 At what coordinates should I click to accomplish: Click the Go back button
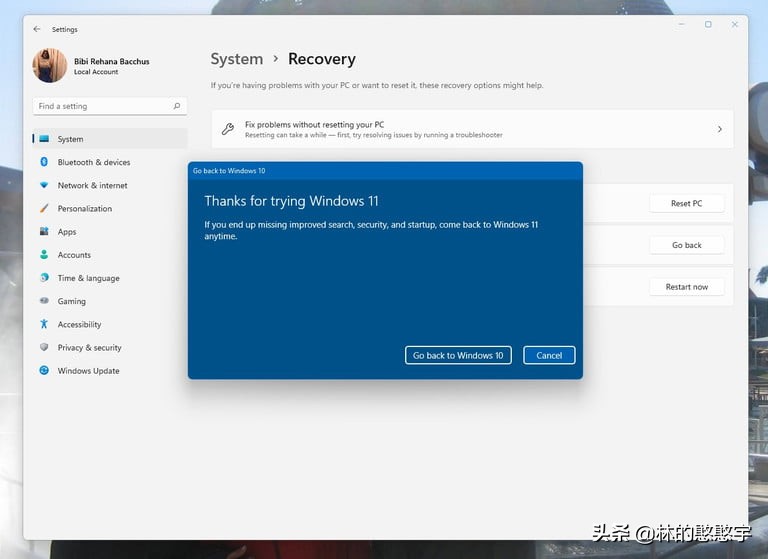687,245
